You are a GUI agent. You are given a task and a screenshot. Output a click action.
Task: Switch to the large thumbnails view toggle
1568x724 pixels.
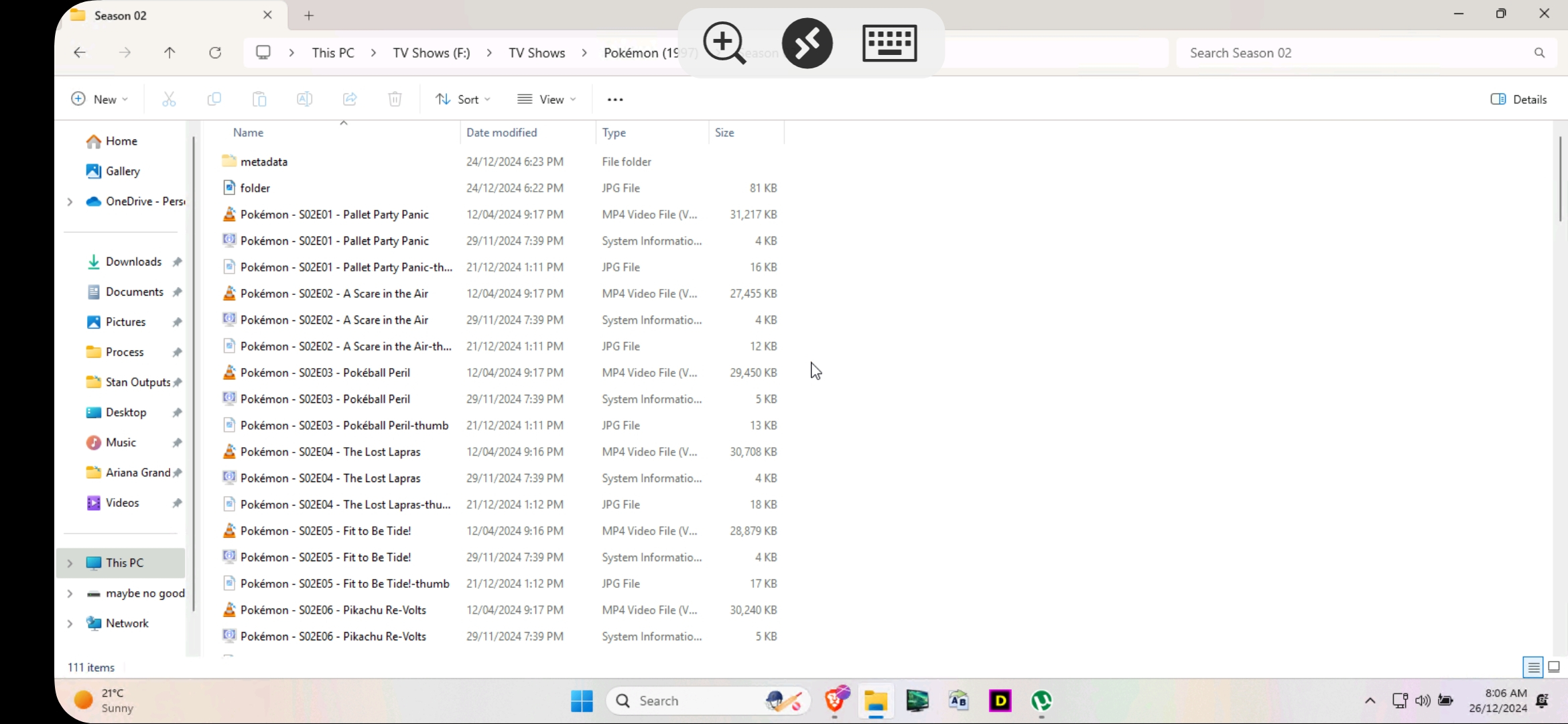tap(1554, 667)
